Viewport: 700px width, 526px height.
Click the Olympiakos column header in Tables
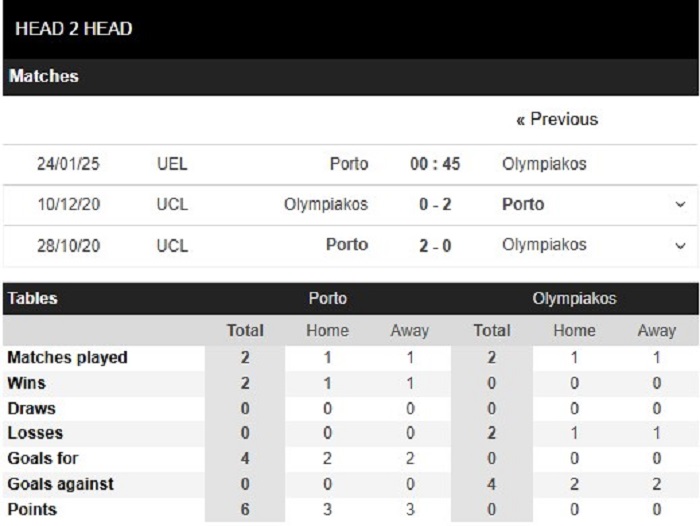pyautogui.click(x=574, y=298)
